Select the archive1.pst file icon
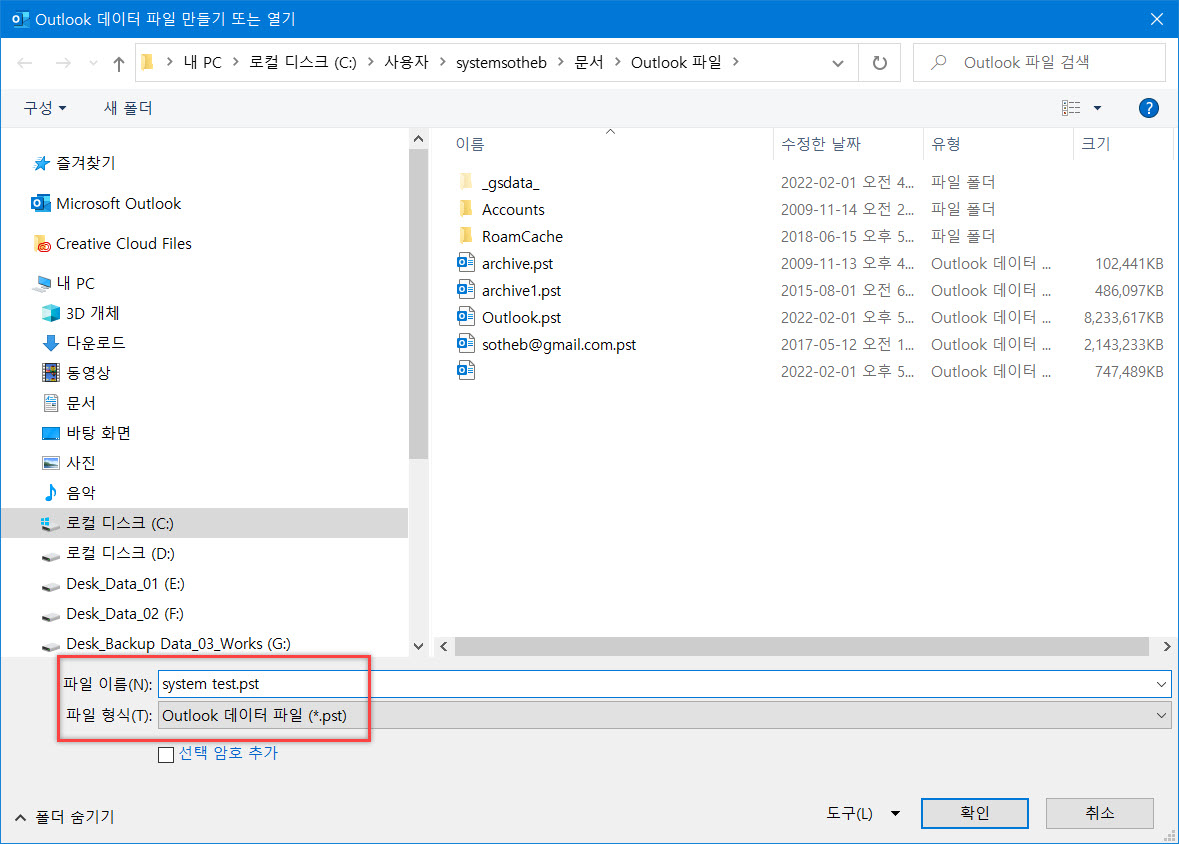1179x844 pixels. point(465,290)
